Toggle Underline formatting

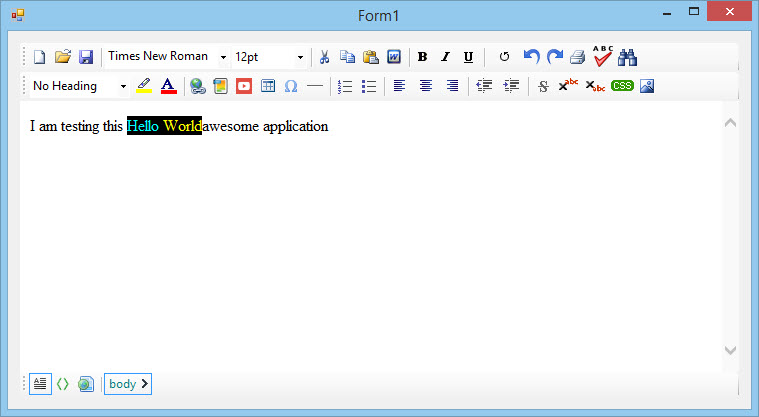(x=468, y=57)
